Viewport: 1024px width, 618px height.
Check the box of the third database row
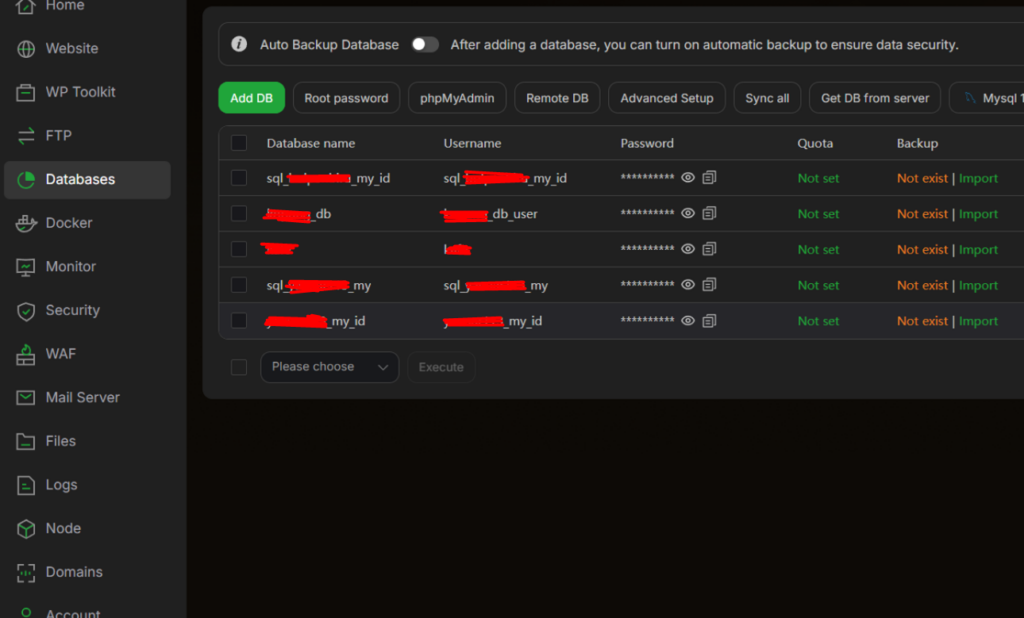[239, 249]
